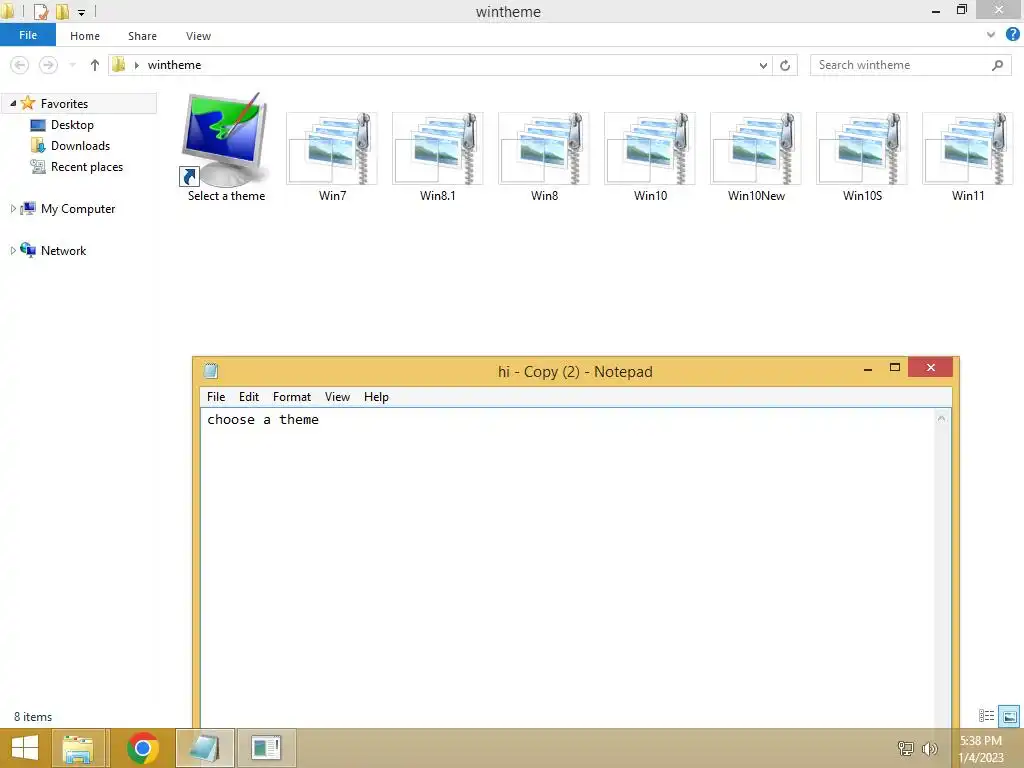This screenshot has width=1024, height=768.
Task: Click the Properties quick access icon
Action: [40, 12]
